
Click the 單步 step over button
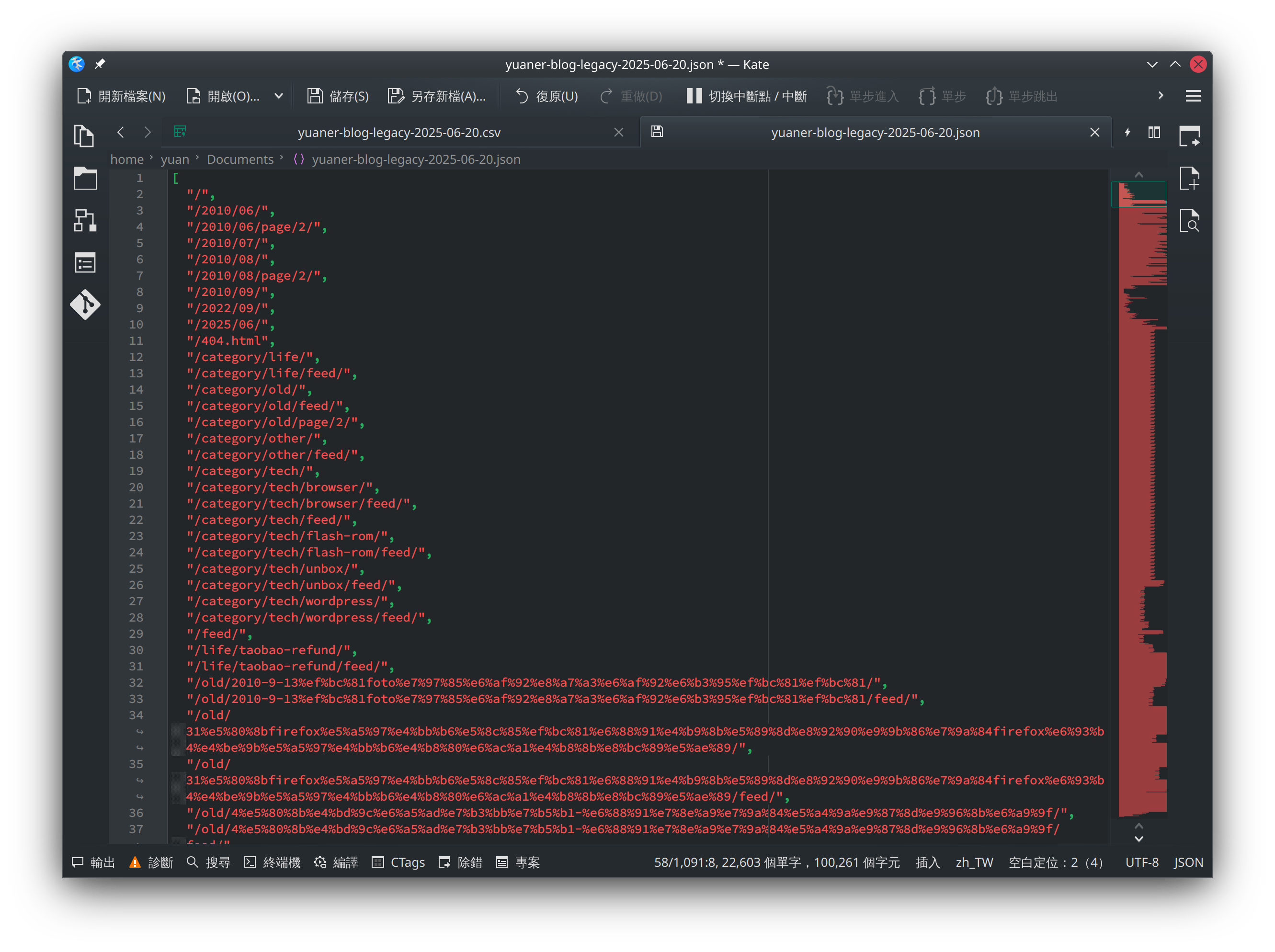pos(942,96)
